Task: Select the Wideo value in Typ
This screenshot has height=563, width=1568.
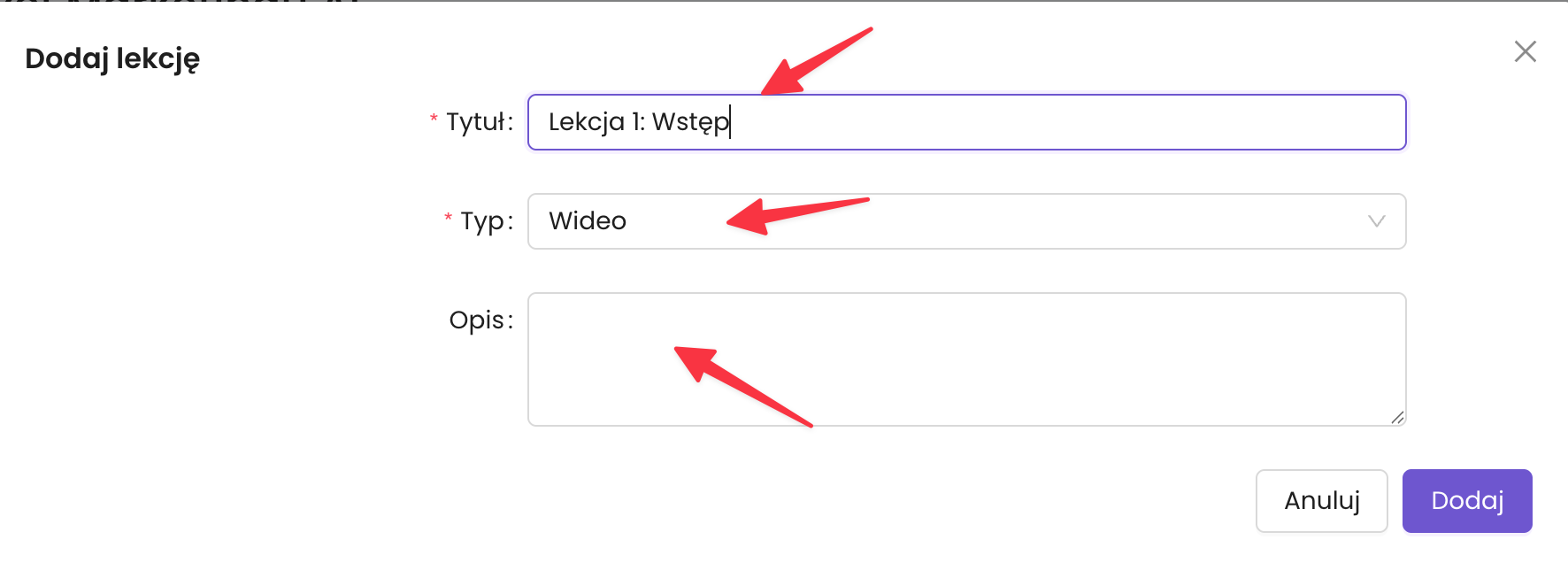Action: (588, 221)
